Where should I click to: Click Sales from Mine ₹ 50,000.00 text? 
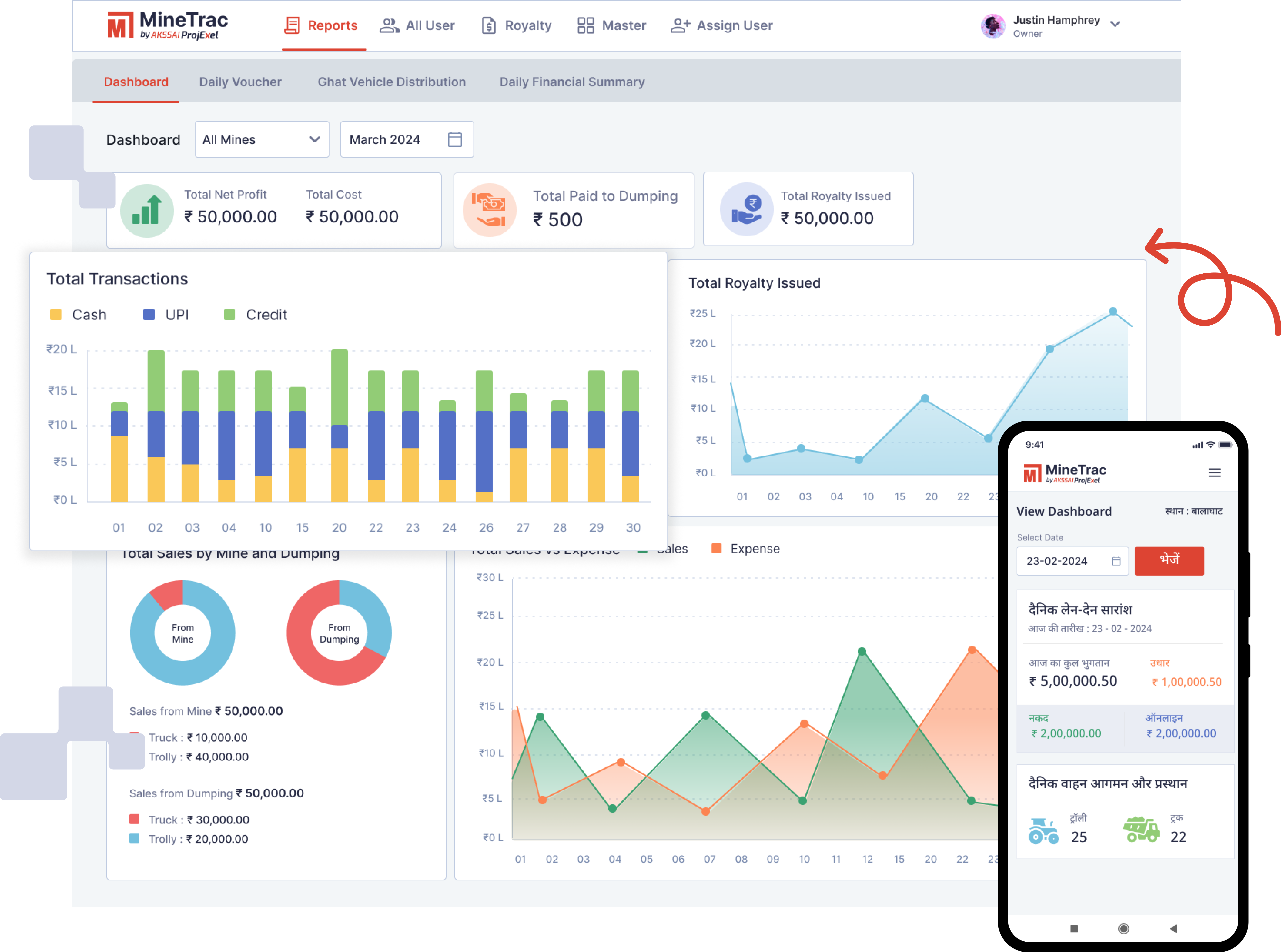coord(206,711)
